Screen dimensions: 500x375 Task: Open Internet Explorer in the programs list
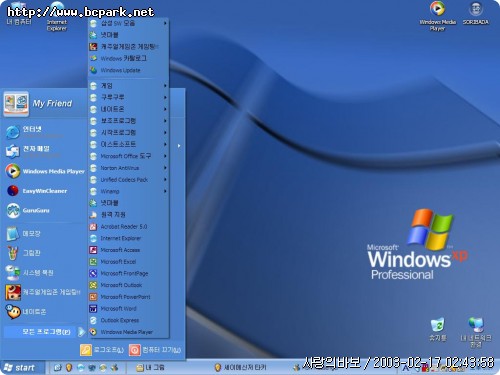128,238
